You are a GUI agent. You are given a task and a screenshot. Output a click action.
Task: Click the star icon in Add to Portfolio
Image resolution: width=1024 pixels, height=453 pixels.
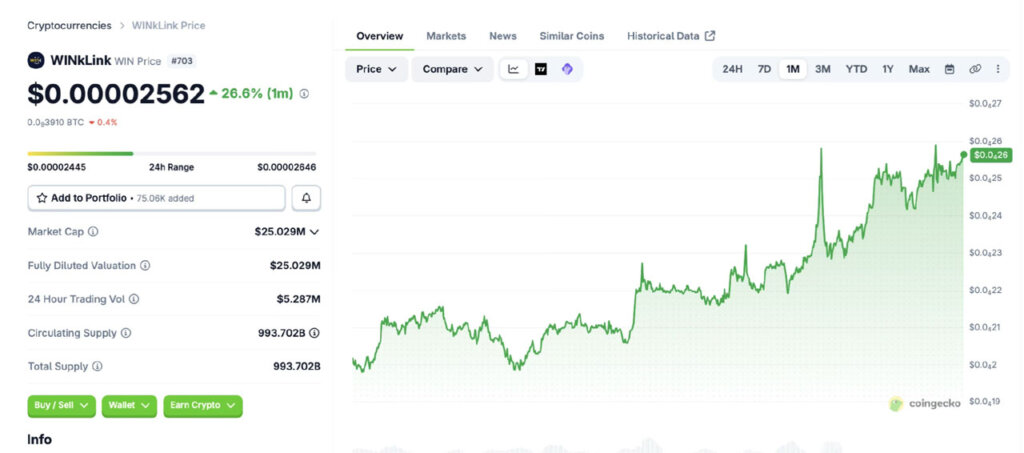click(x=42, y=198)
